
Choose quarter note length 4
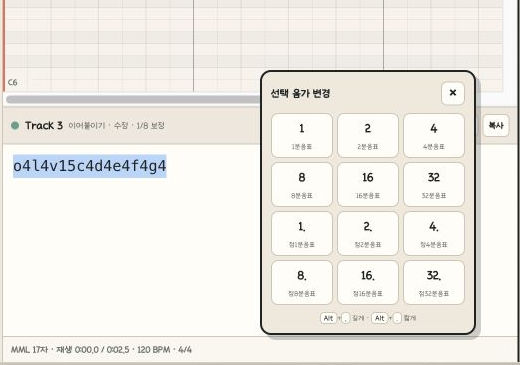pos(434,135)
